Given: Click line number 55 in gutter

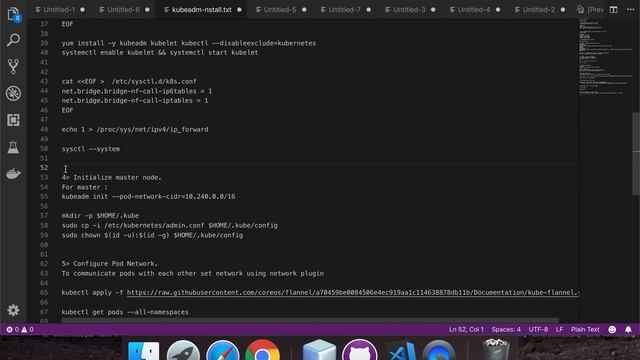Looking at the screenshot, I should 44,196.
